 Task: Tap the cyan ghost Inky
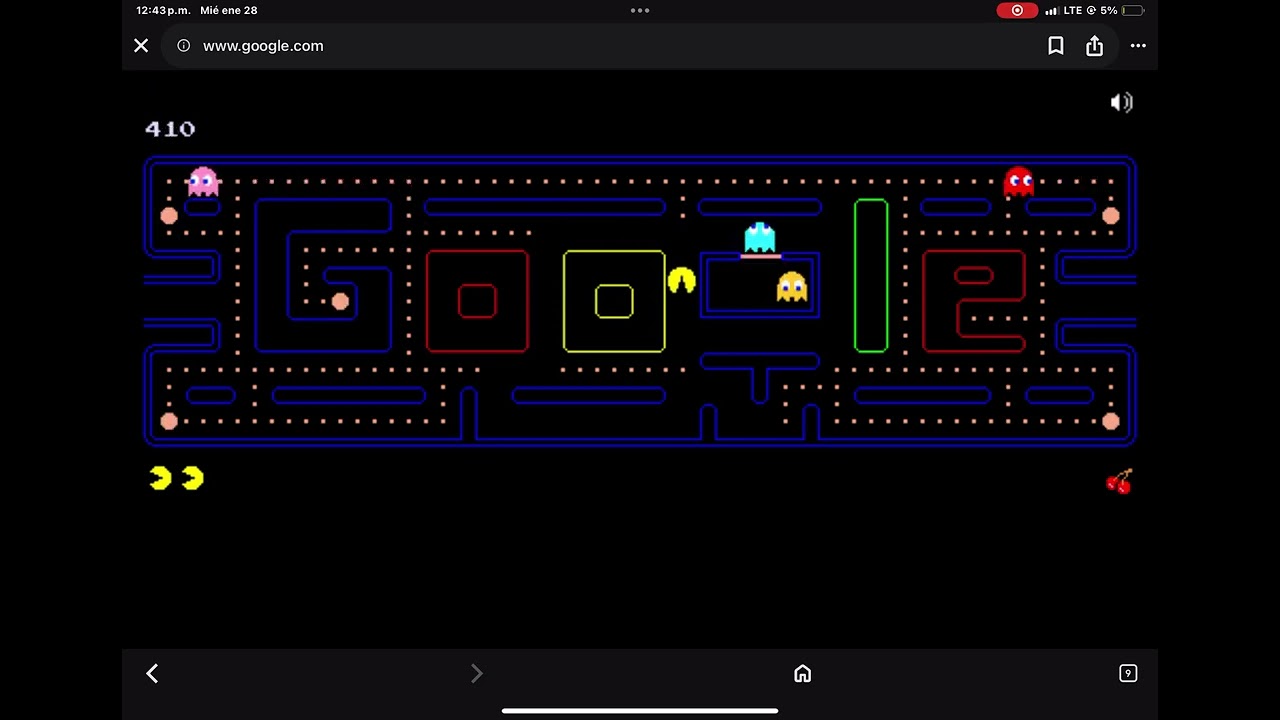760,238
